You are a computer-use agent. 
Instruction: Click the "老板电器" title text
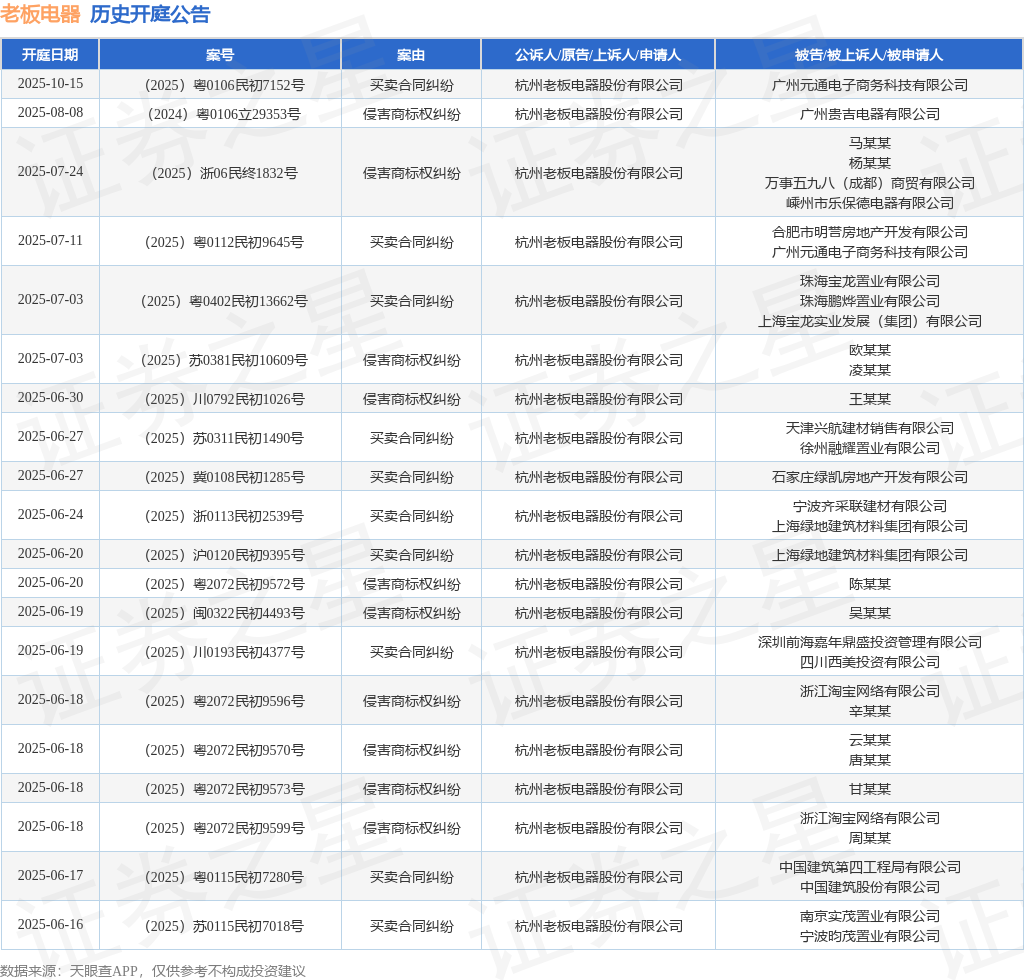coord(40,14)
